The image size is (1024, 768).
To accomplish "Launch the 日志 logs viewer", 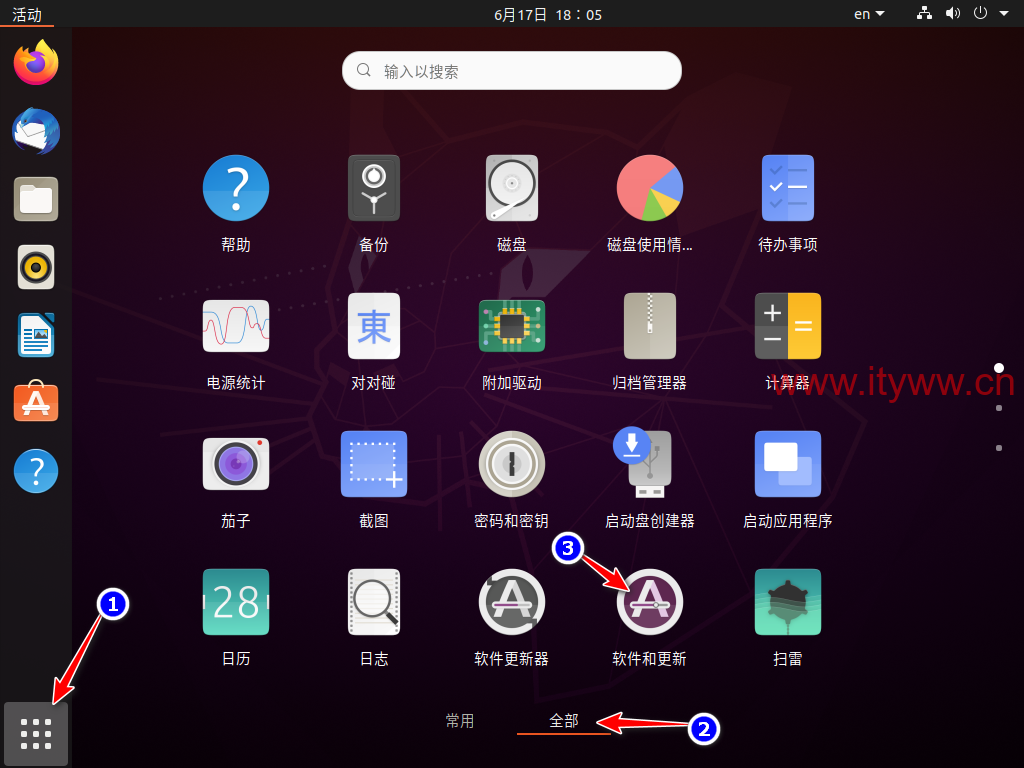I will coord(374,601).
